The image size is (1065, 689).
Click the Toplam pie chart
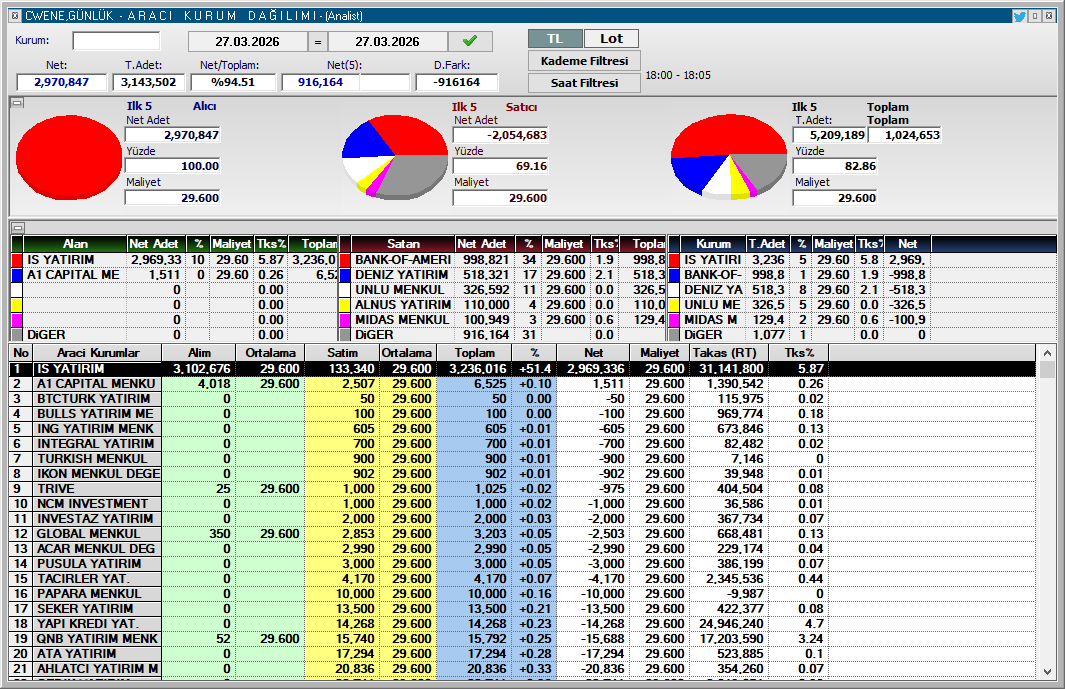(728, 159)
